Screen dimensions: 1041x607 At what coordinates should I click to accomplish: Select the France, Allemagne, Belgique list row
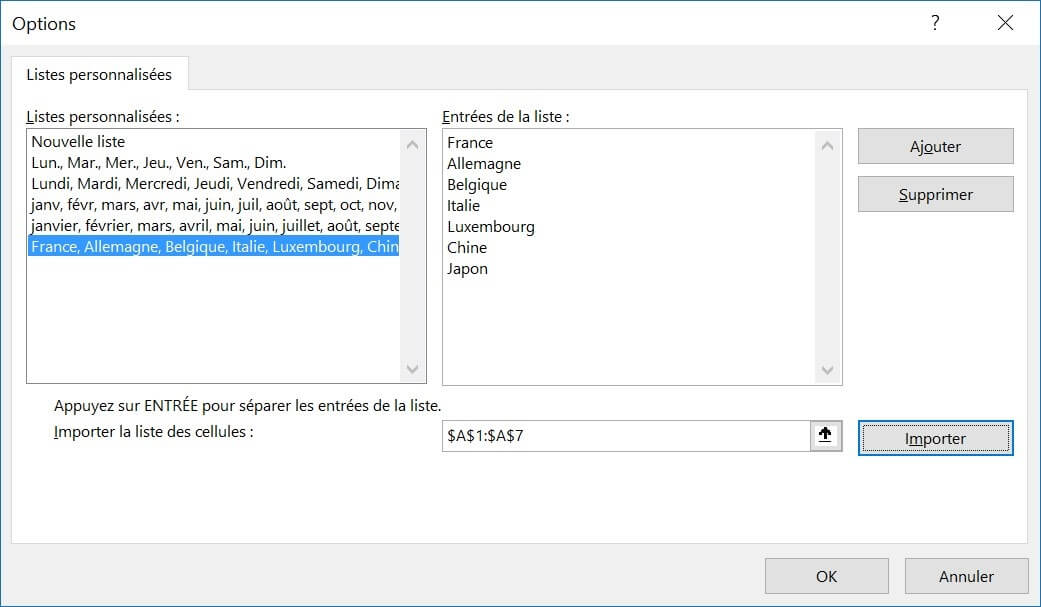[214, 246]
